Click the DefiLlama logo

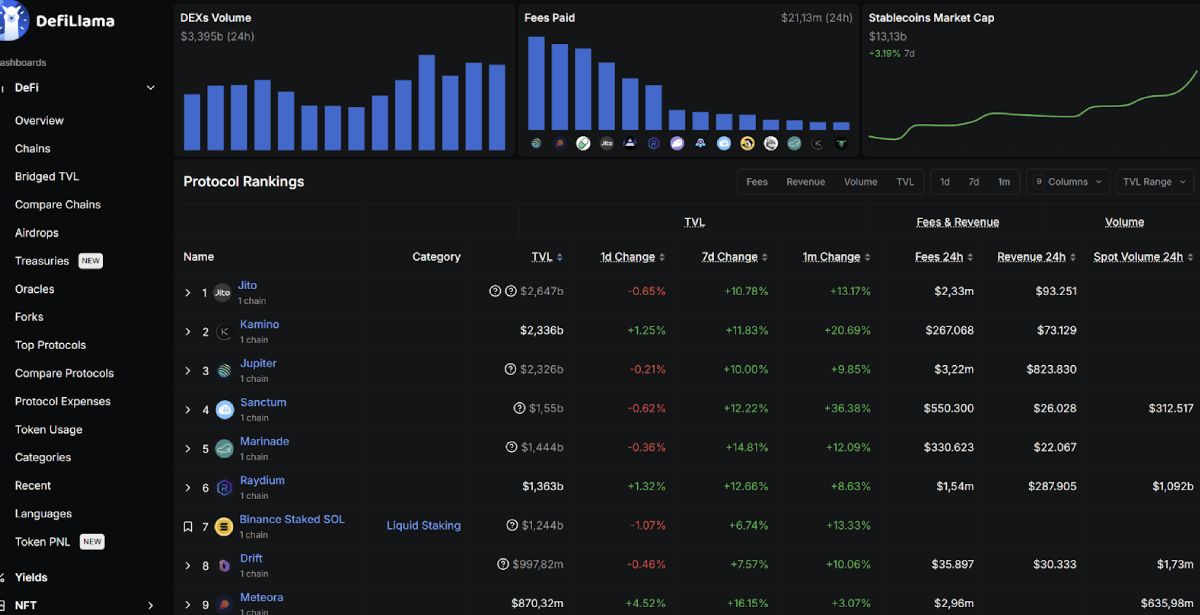(58, 20)
